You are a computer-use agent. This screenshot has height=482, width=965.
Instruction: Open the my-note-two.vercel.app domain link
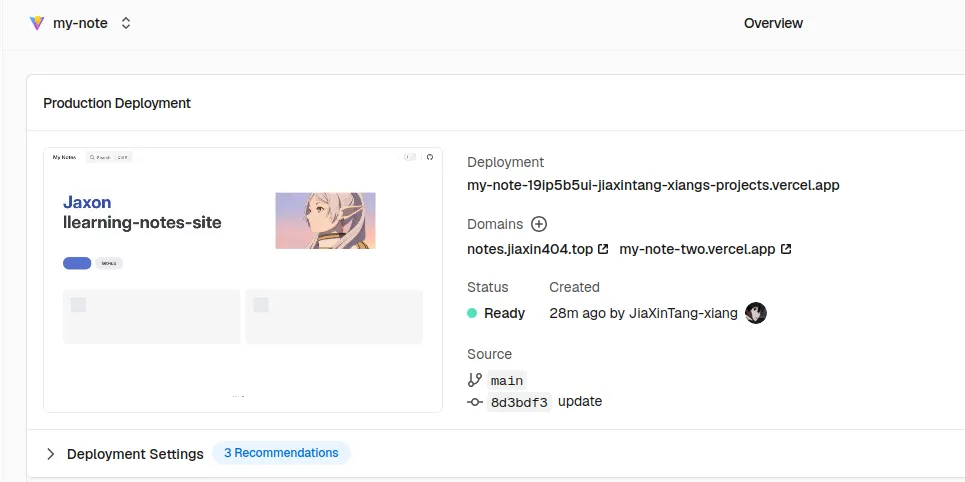click(x=697, y=249)
